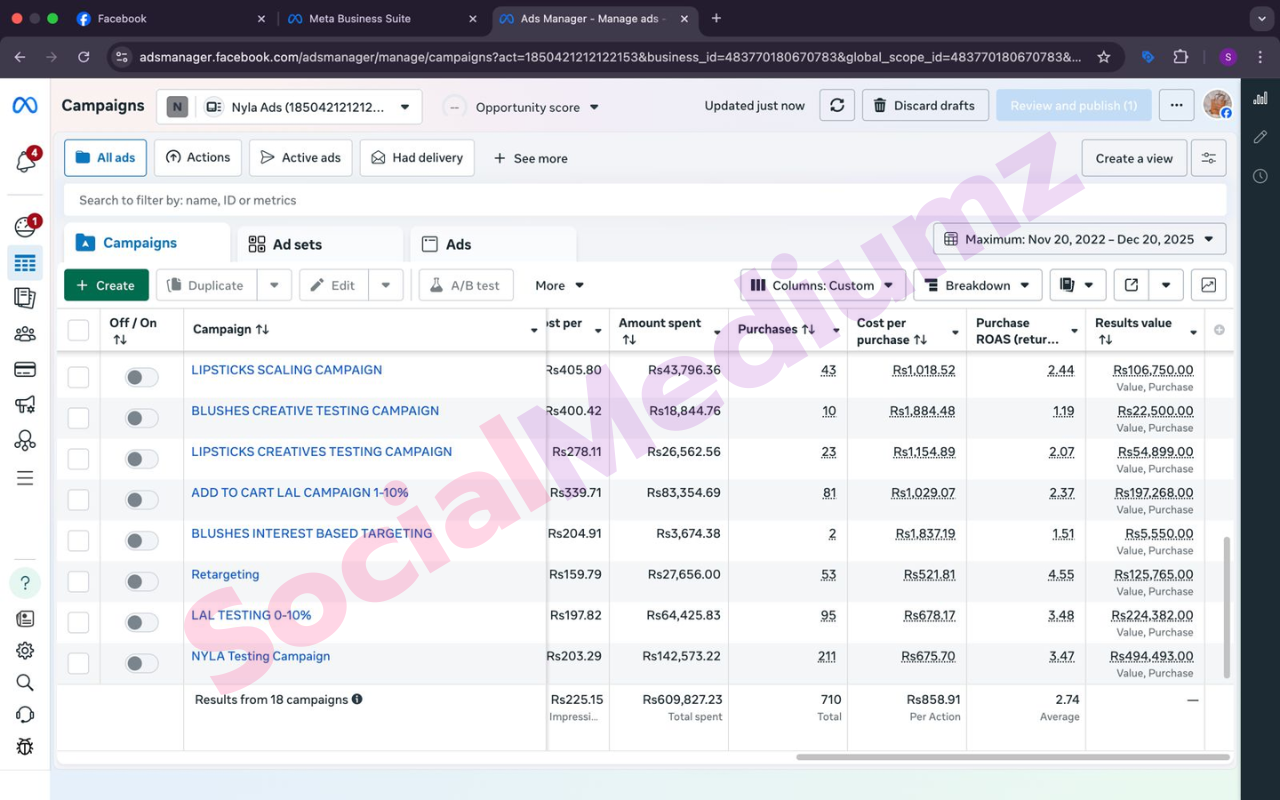This screenshot has height=800, width=1280.
Task: Expand the Columns: Custom dropdown
Action: 823,285
